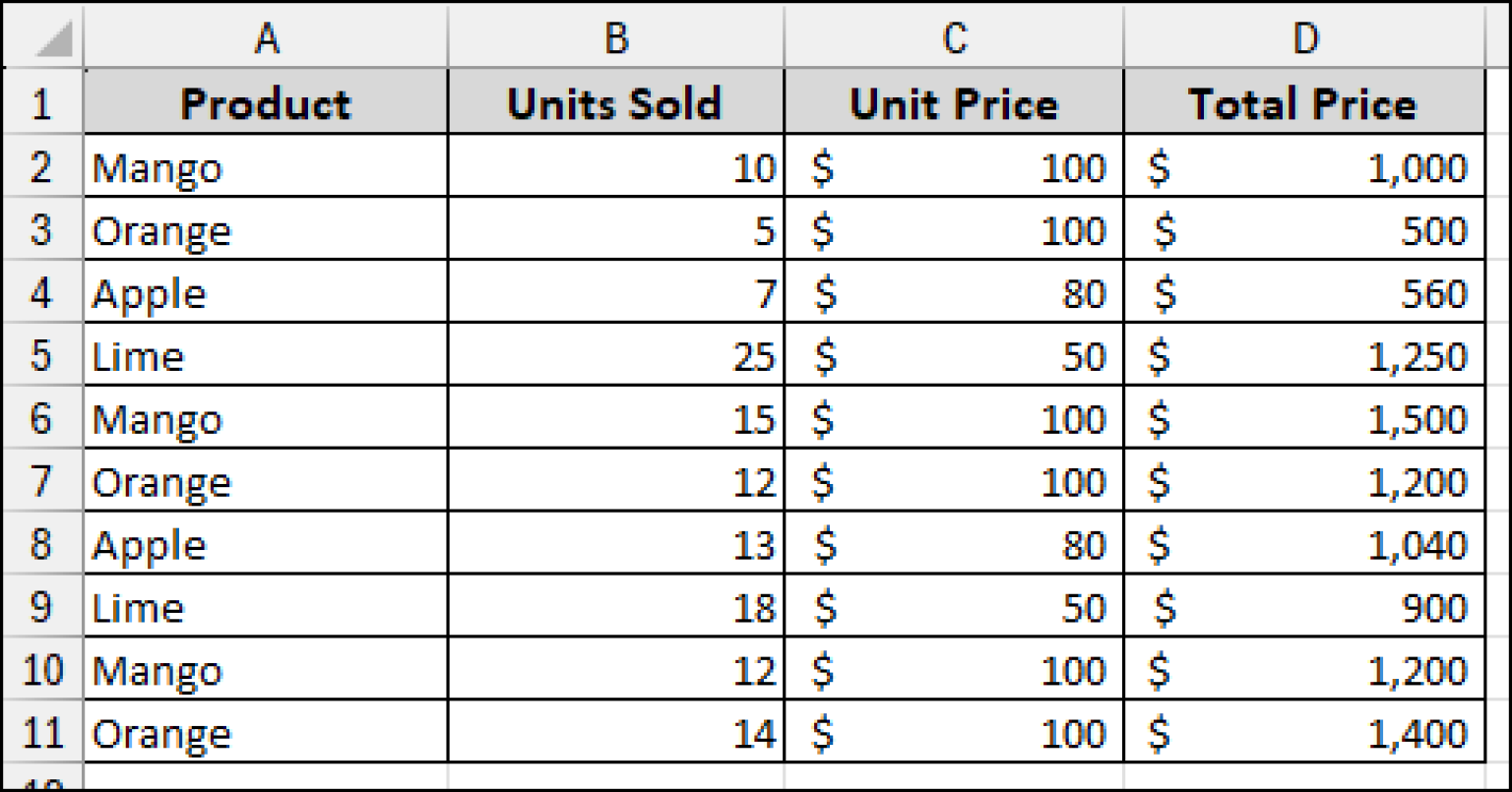Click the cell containing 25 units sold
1512x792 pixels.
click(615, 356)
